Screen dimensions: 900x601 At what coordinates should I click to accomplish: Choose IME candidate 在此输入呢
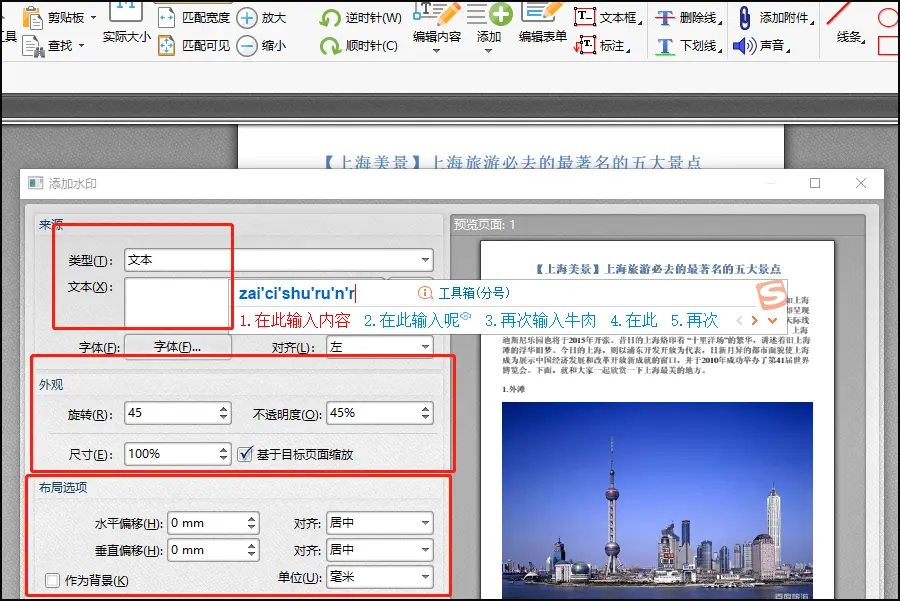click(x=417, y=320)
